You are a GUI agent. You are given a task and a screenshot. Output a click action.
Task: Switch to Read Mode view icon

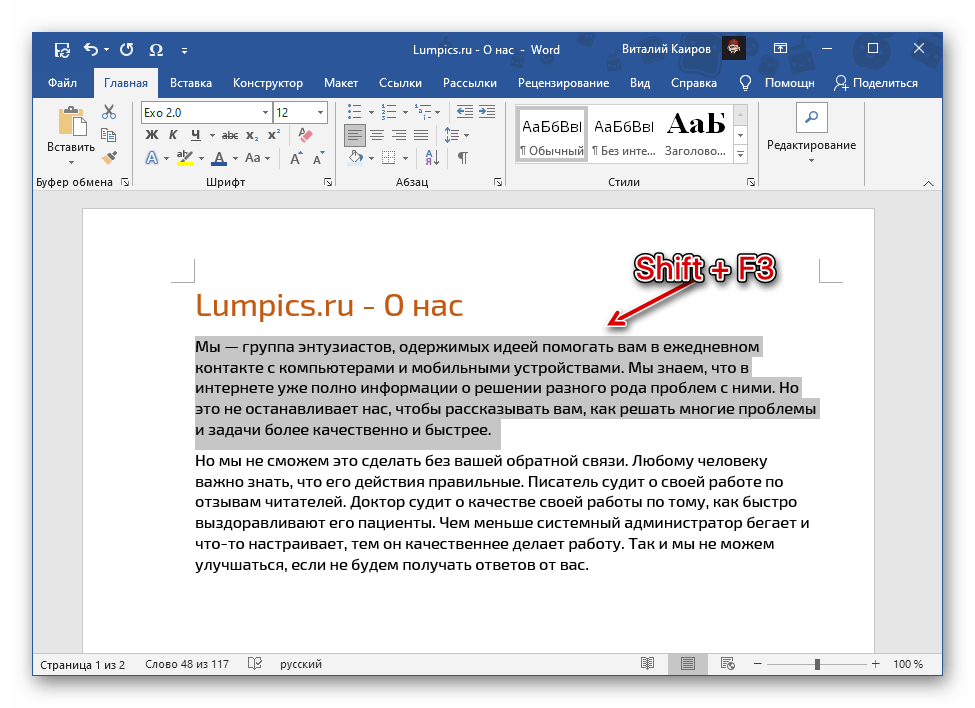(x=647, y=664)
